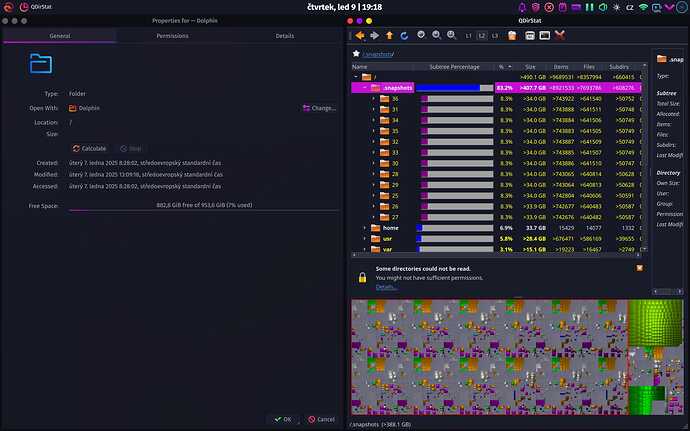This screenshot has width=690, height=431.
Task: Expand snapshot folder 34
Action: coord(374,120)
